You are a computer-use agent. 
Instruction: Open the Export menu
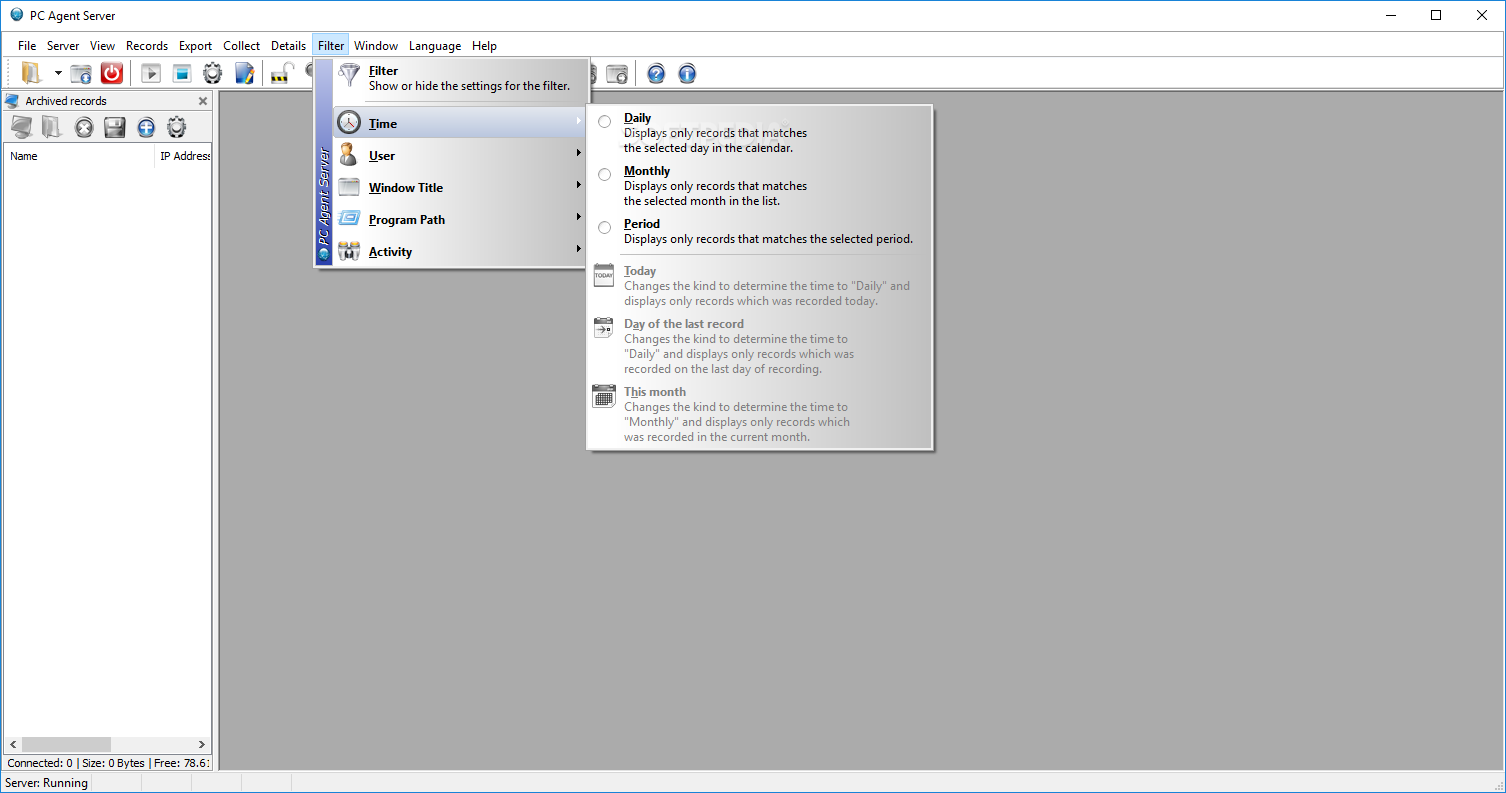point(196,46)
